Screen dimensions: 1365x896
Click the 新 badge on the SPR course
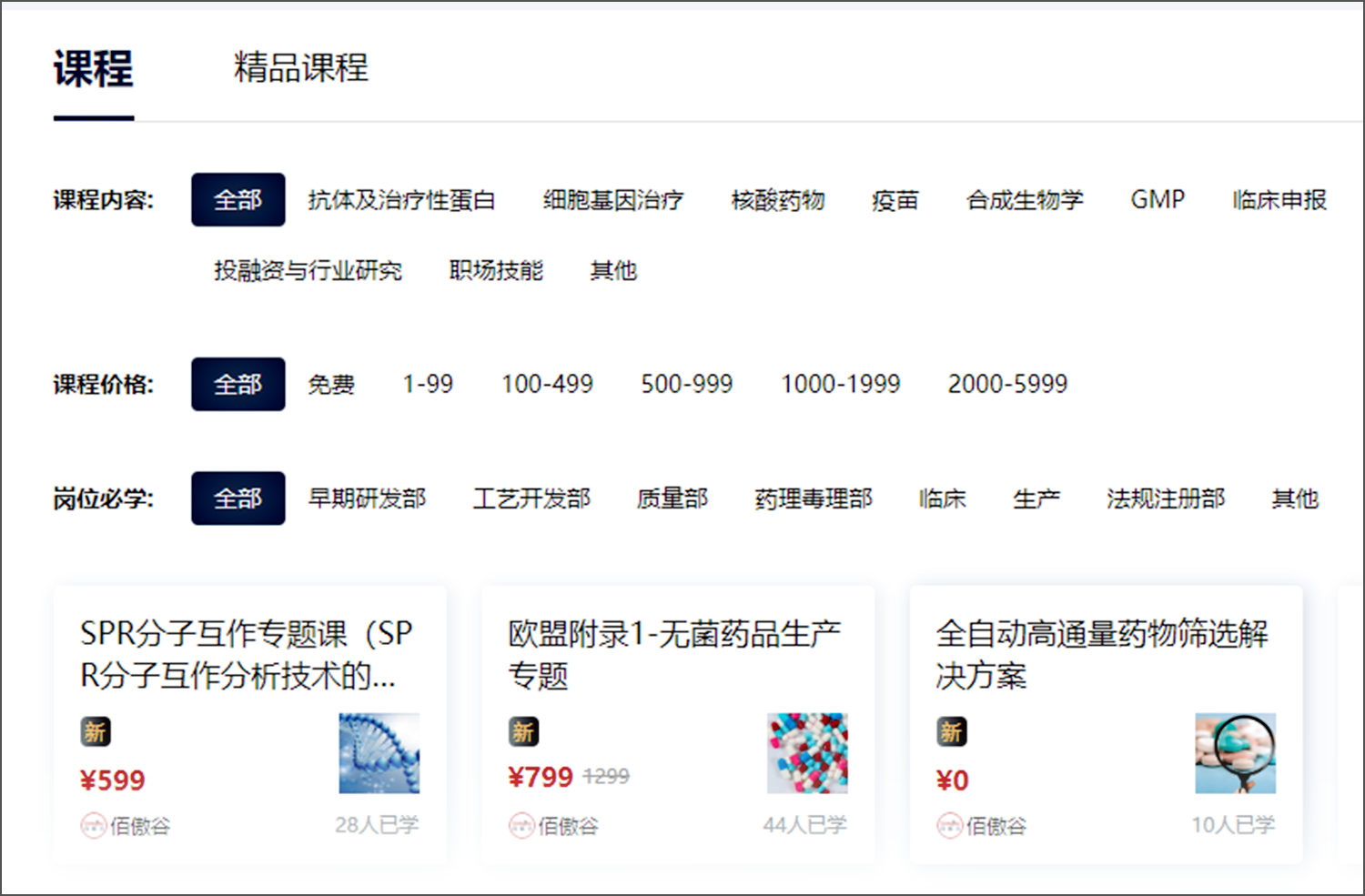pyautogui.click(x=96, y=730)
